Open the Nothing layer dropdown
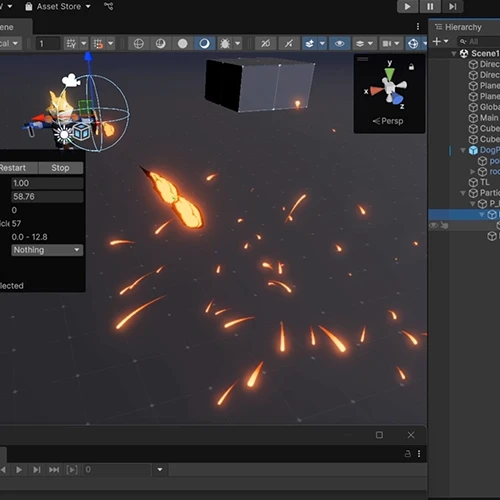Viewport: 500px width, 500px height. (47, 250)
